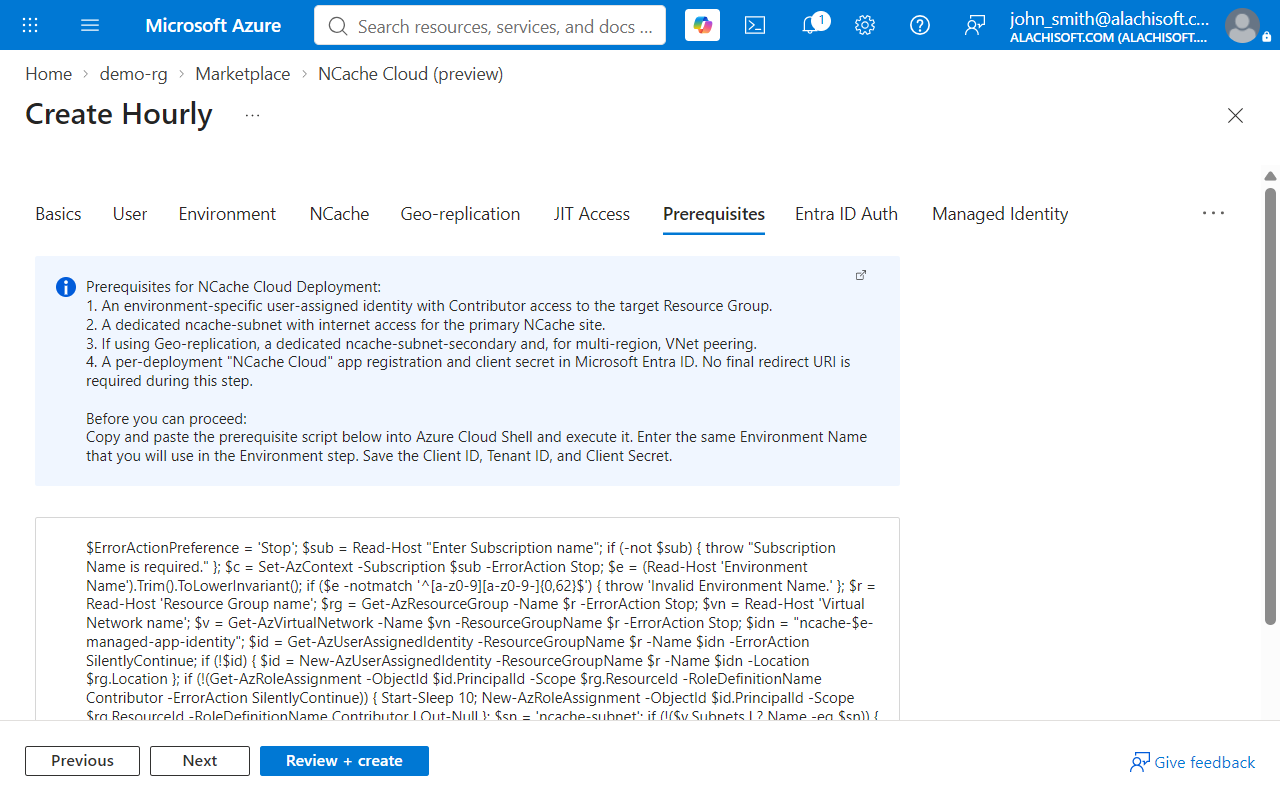Switch to Entra ID Auth tab
The image size is (1280, 800).
coord(846,214)
